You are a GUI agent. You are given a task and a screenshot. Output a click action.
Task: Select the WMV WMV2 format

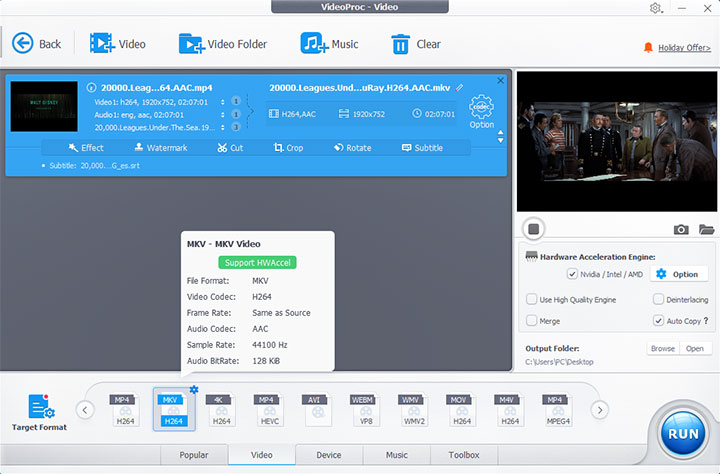click(x=414, y=410)
